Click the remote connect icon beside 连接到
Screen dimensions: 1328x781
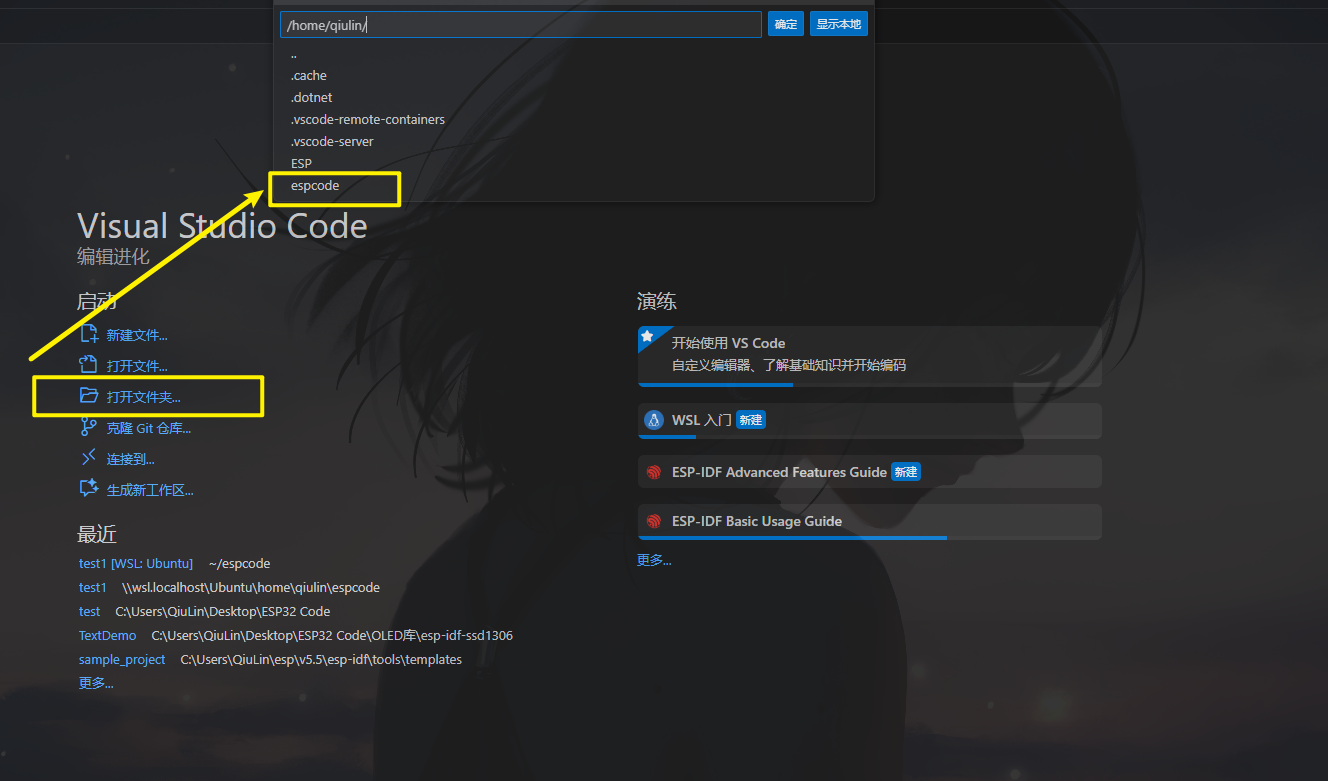[88, 459]
